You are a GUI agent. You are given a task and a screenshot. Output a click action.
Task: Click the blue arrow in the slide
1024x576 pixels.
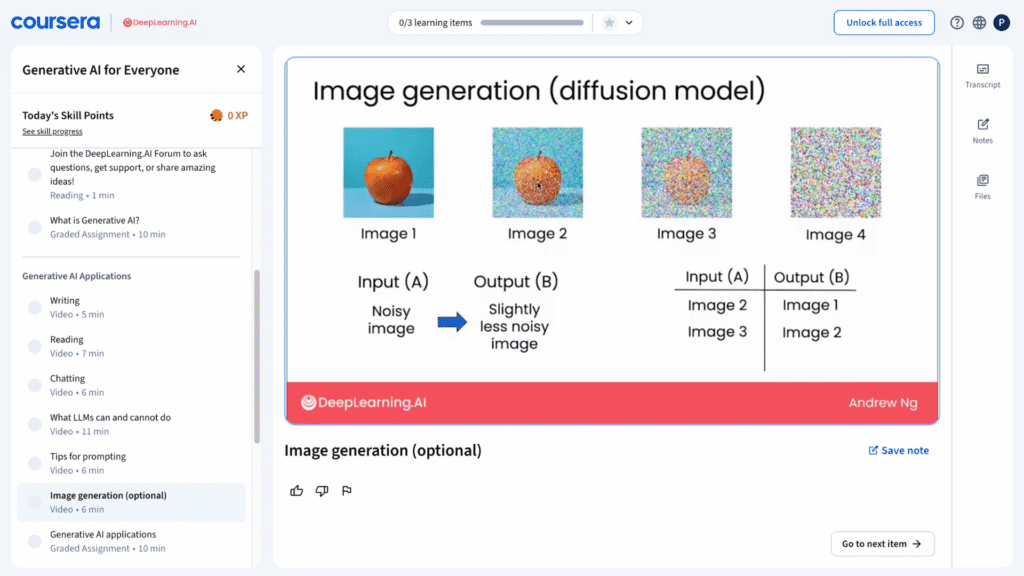click(452, 321)
